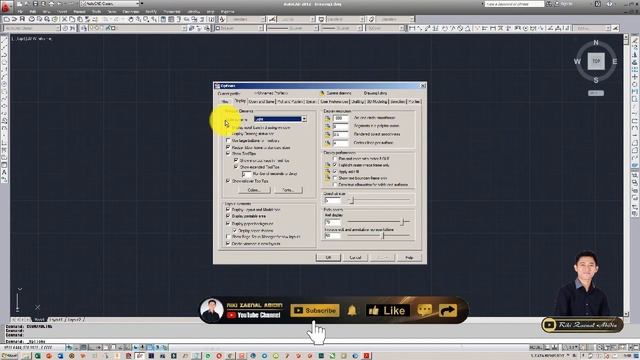The width and height of the screenshot is (640, 360).
Task: Click the Cut toolbar icon
Action: [64, 19]
